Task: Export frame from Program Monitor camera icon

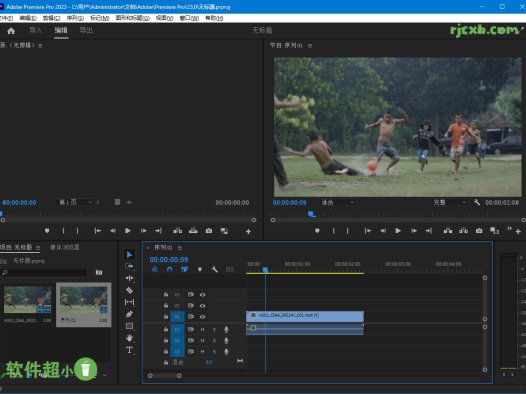Action: pos(479,231)
